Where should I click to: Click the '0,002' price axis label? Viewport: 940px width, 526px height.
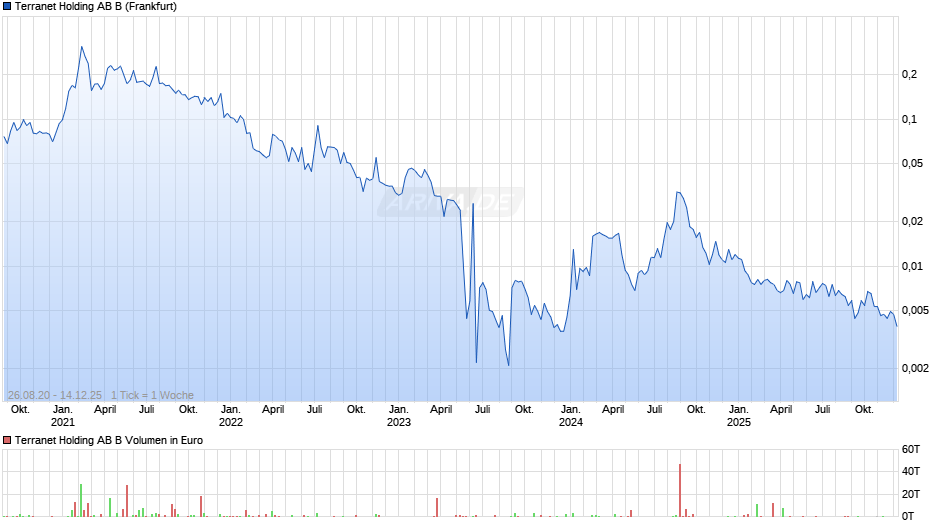click(x=915, y=368)
